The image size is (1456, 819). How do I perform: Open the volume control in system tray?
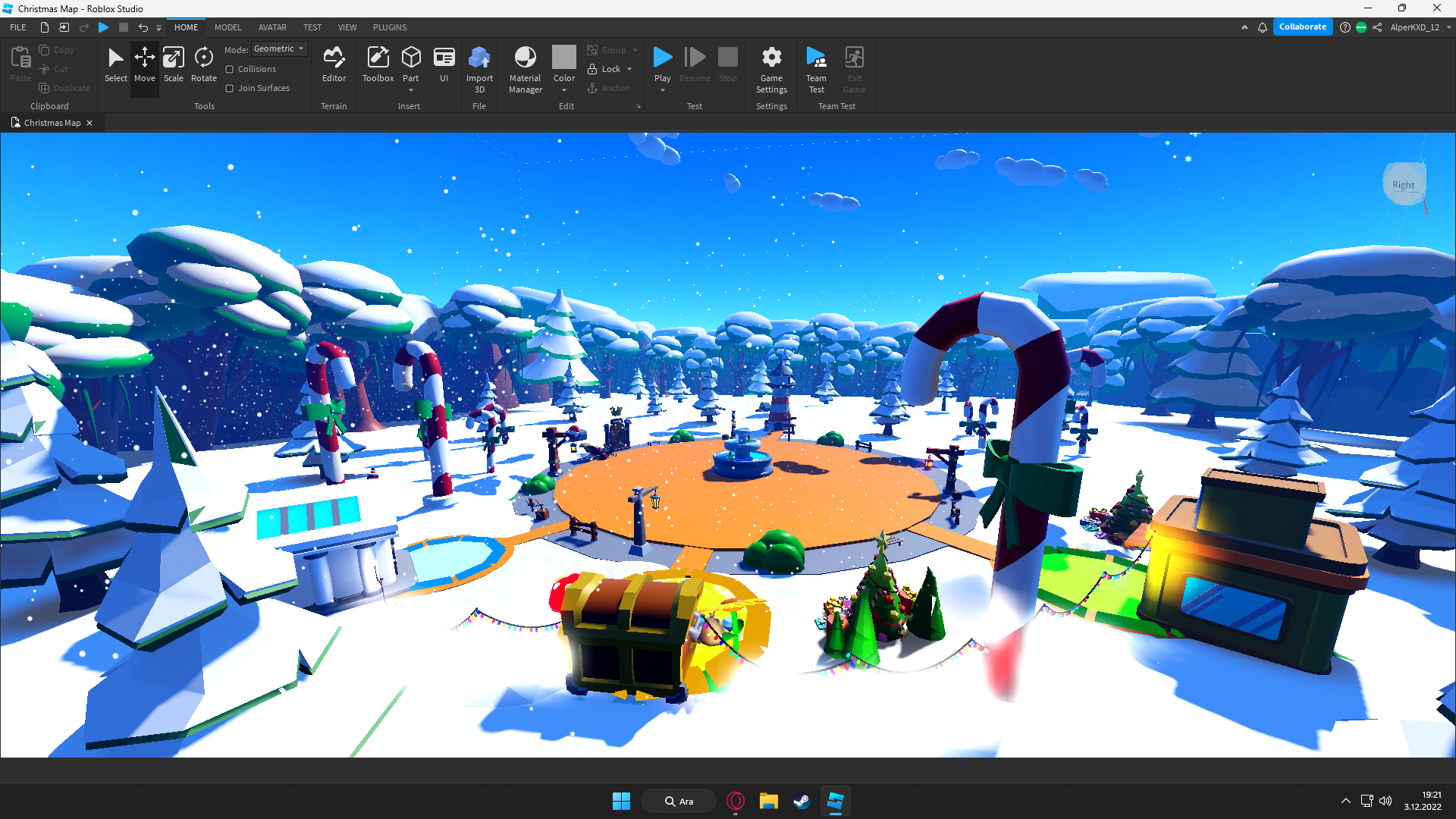(x=1385, y=801)
